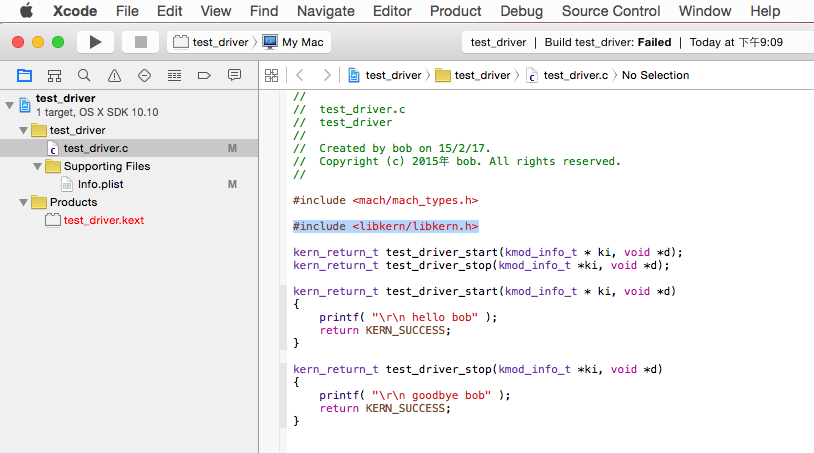Show the Symbol navigator
814x453 pixels.
coord(54,76)
